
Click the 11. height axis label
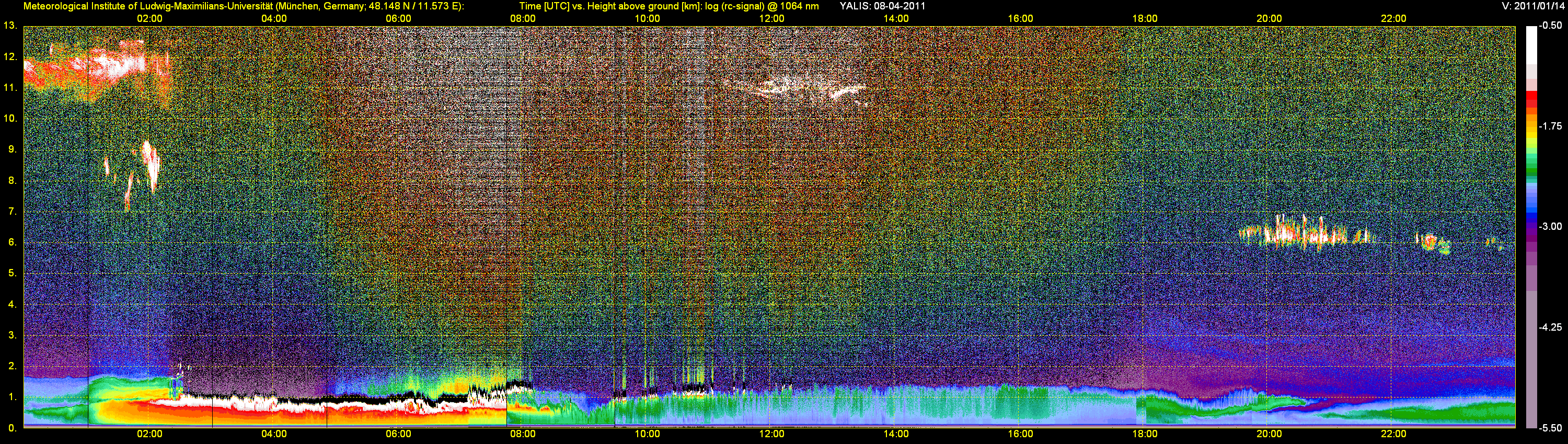pyautogui.click(x=10, y=88)
